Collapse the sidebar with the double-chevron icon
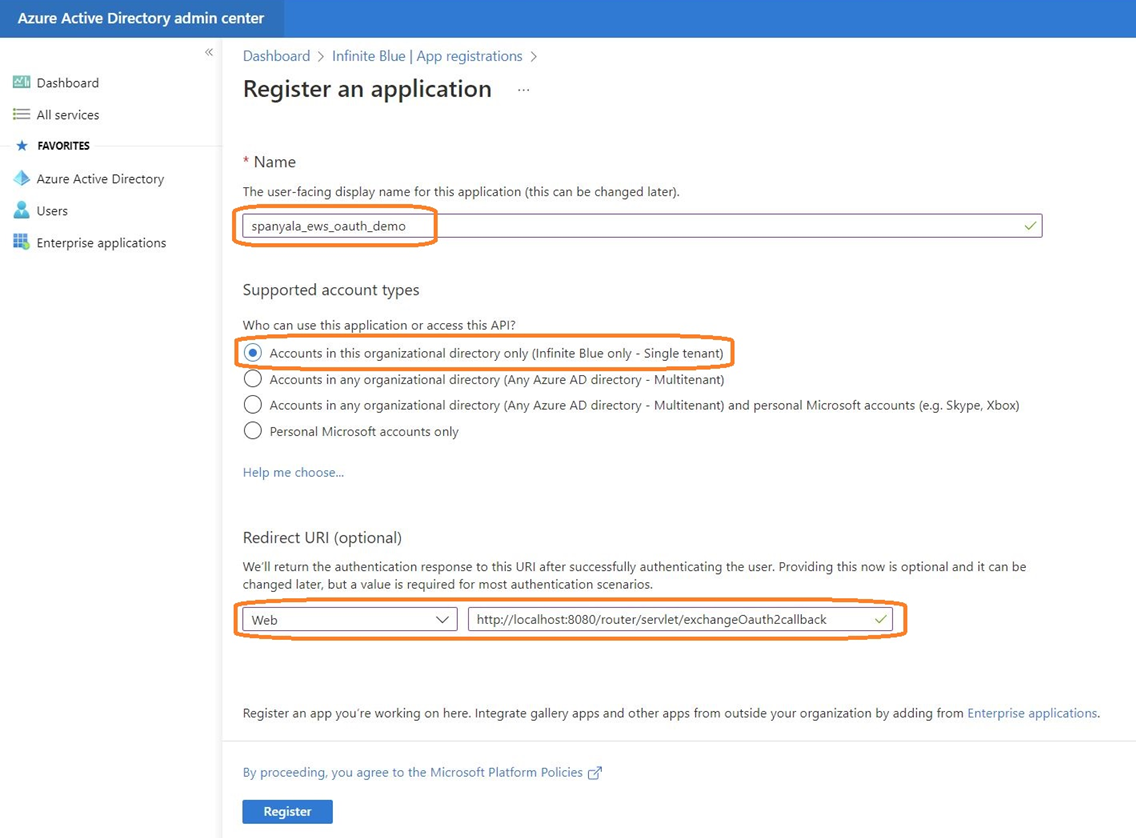The height and width of the screenshot is (838, 1136). tap(209, 52)
